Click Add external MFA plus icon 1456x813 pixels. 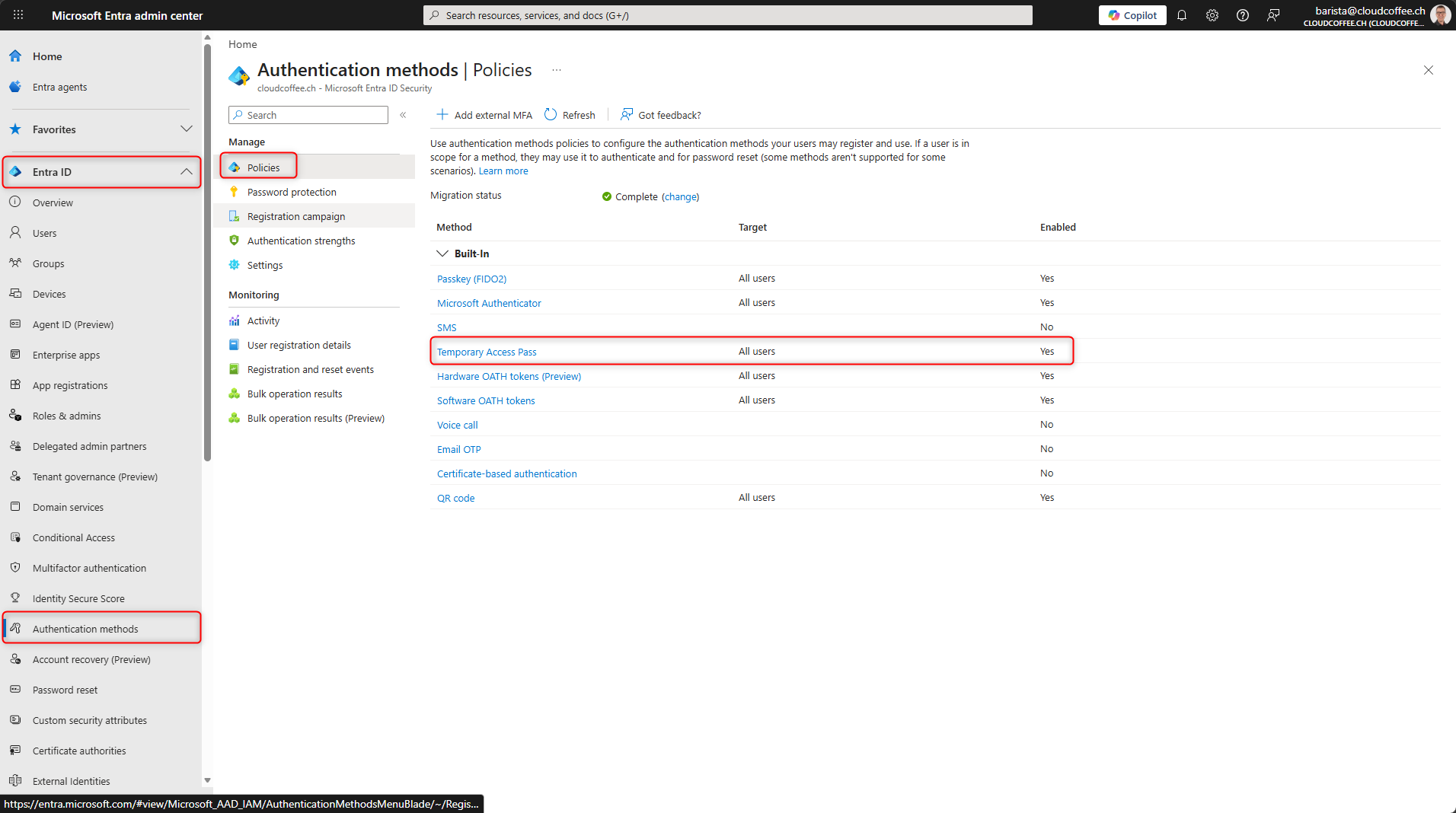point(442,115)
